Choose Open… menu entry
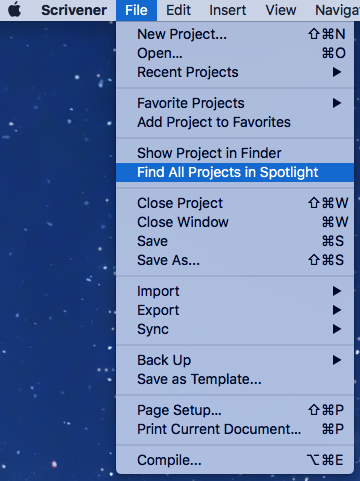Screen dimensions: 360x481 tap(235, 53)
